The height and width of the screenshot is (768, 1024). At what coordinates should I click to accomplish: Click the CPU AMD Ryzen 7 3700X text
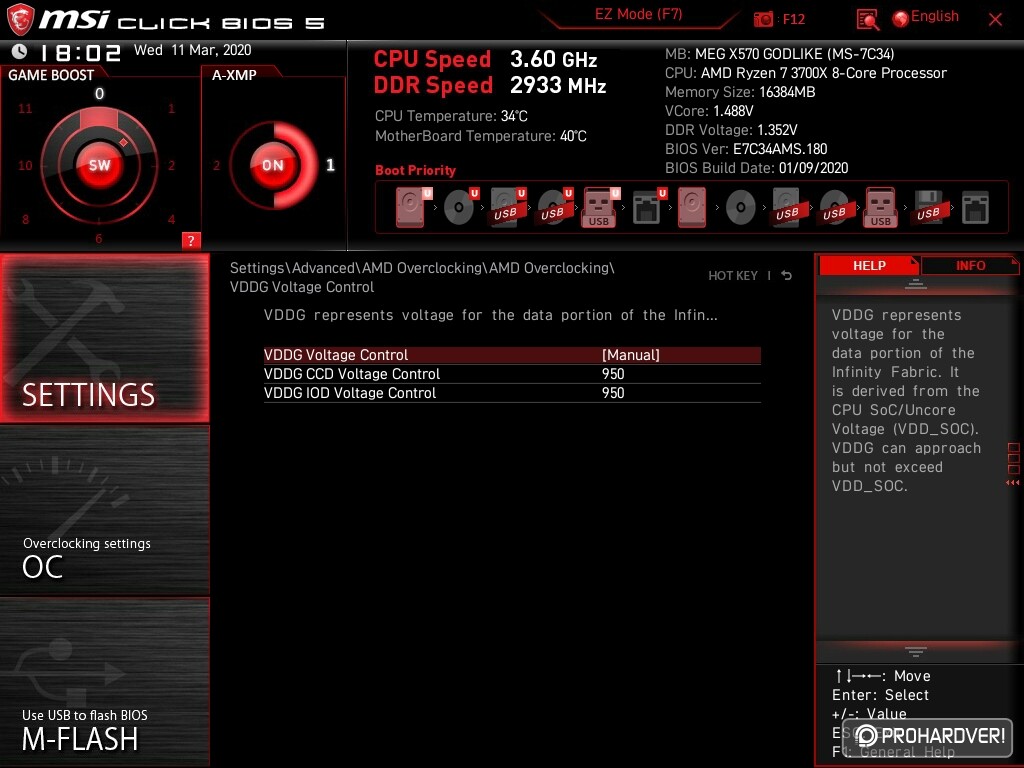(806, 73)
